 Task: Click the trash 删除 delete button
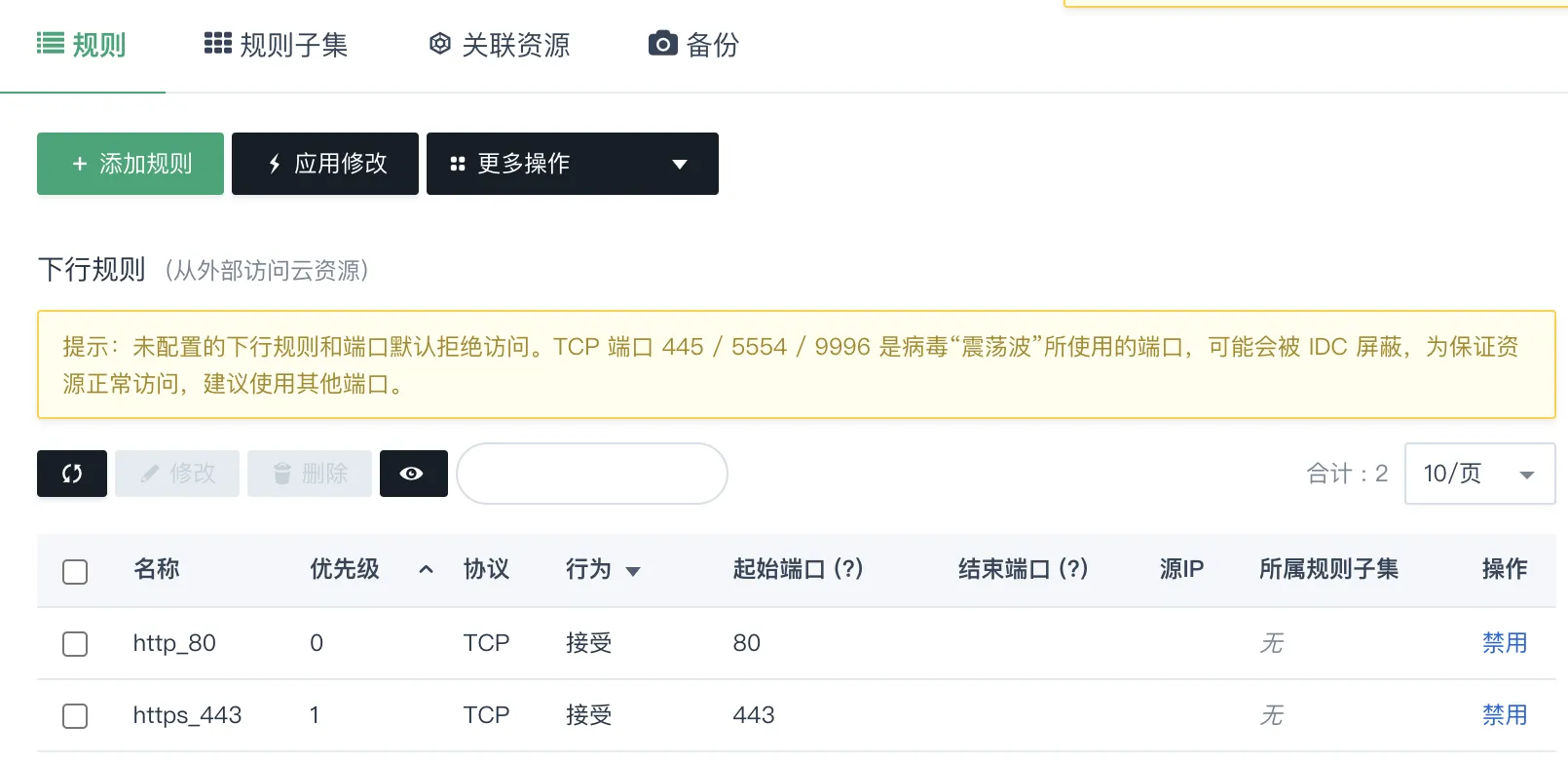tap(310, 474)
